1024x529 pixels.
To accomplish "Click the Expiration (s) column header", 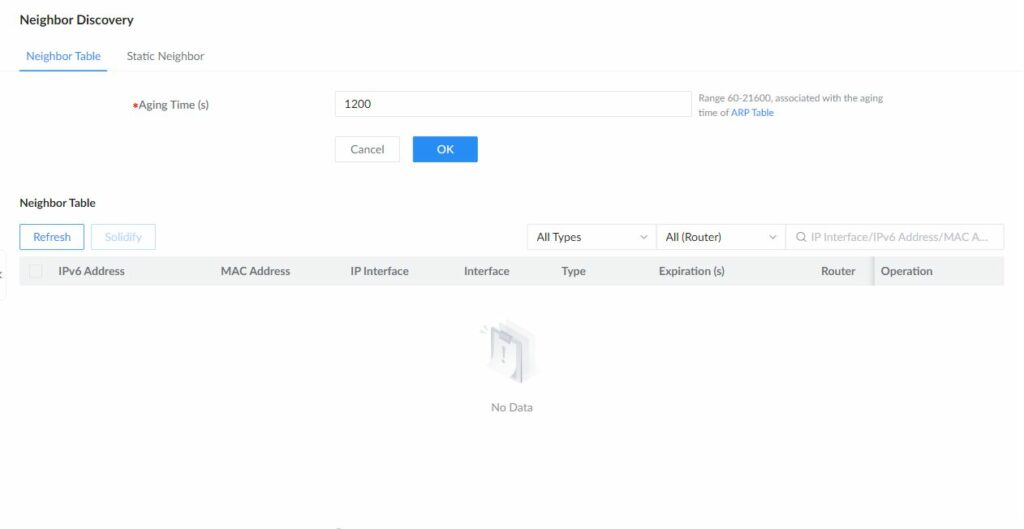I will pyautogui.click(x=692, y=271).
